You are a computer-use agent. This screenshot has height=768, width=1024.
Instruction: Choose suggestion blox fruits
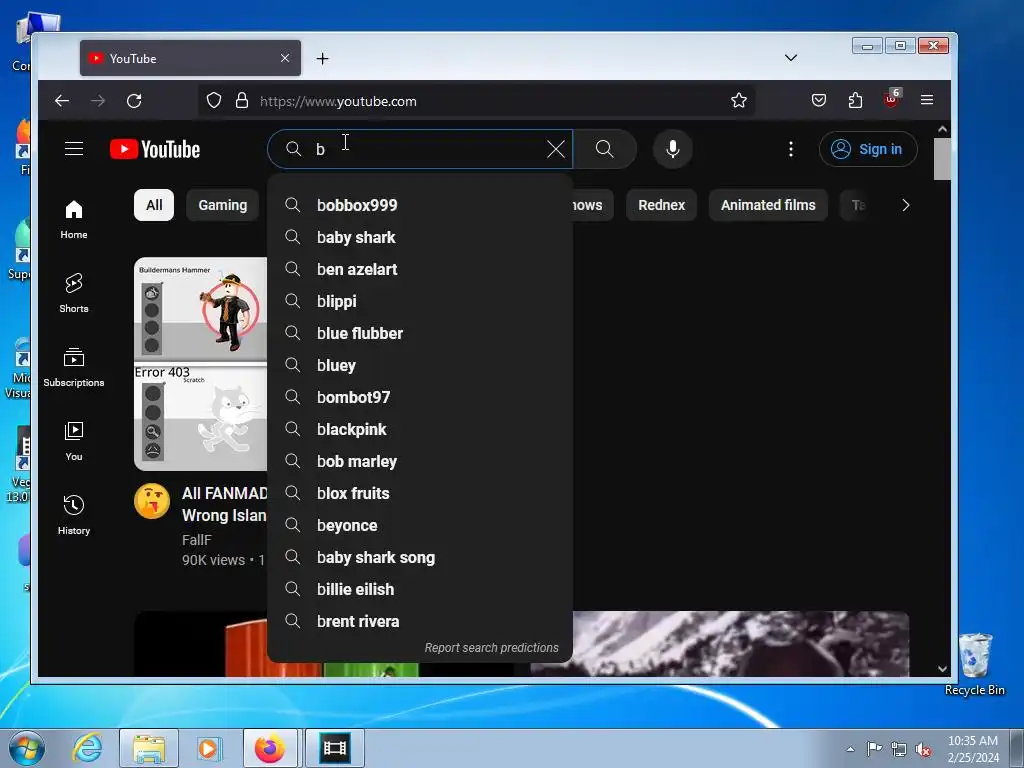420,493
